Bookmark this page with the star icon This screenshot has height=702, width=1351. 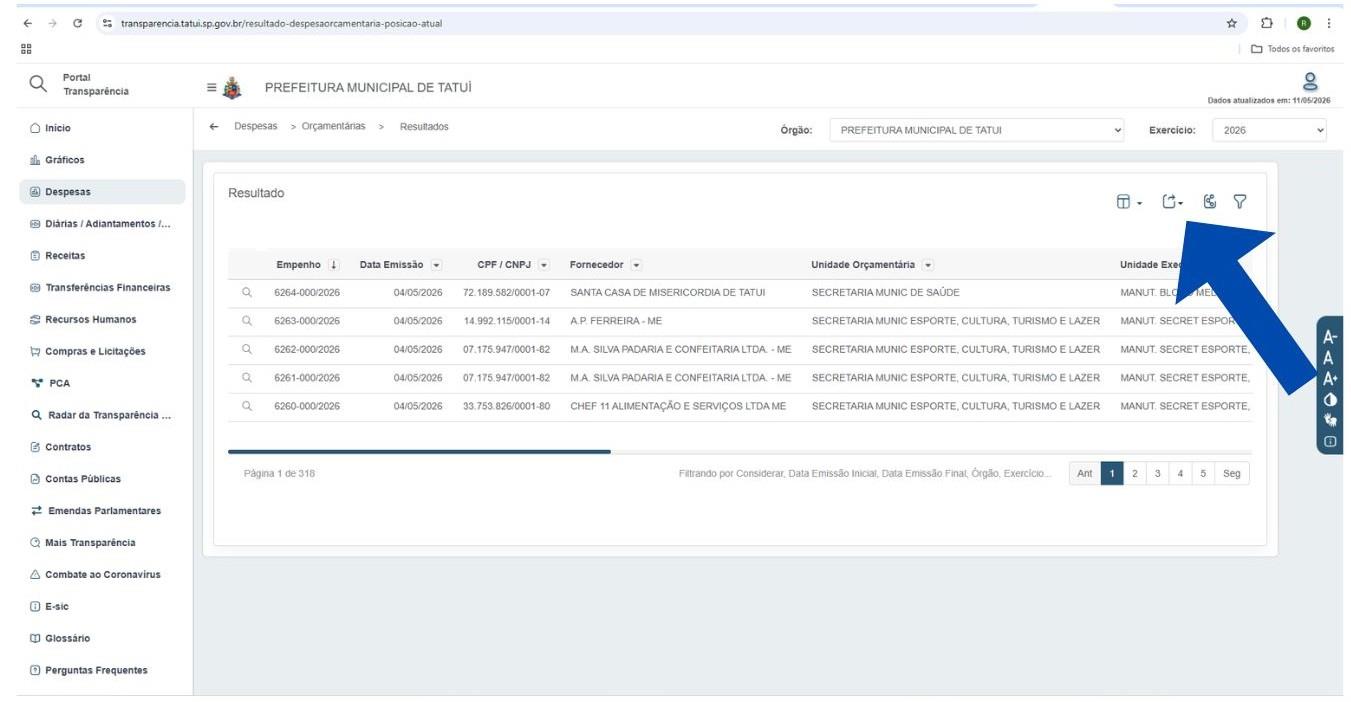pyautogui.click(x=1231, y=24)
